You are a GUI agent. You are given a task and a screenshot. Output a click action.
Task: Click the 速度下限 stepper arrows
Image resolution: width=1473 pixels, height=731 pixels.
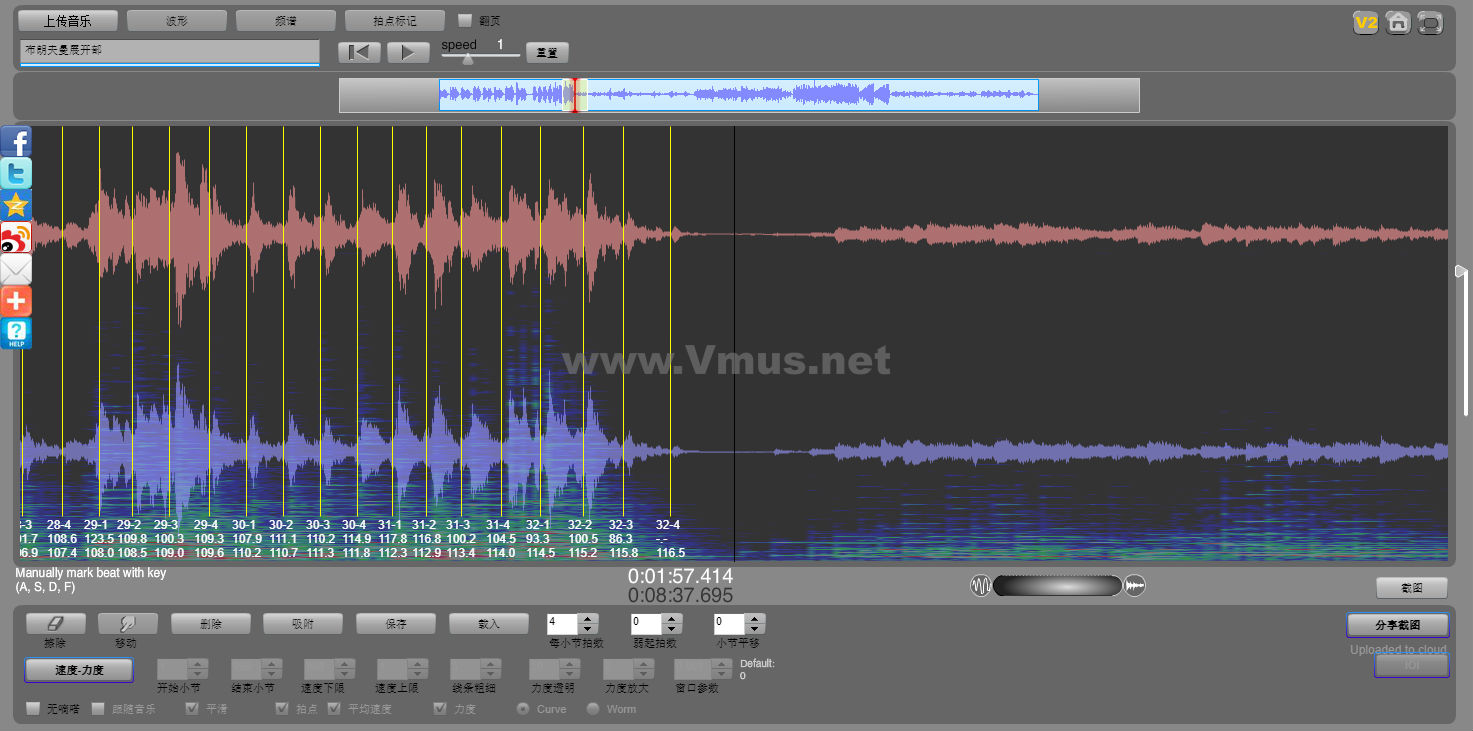[x=344, y=669]
